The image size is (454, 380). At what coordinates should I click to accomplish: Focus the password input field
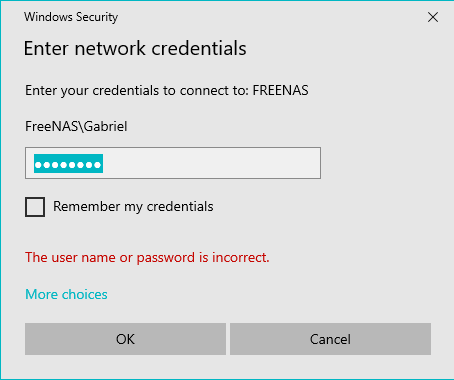point(173,163)
